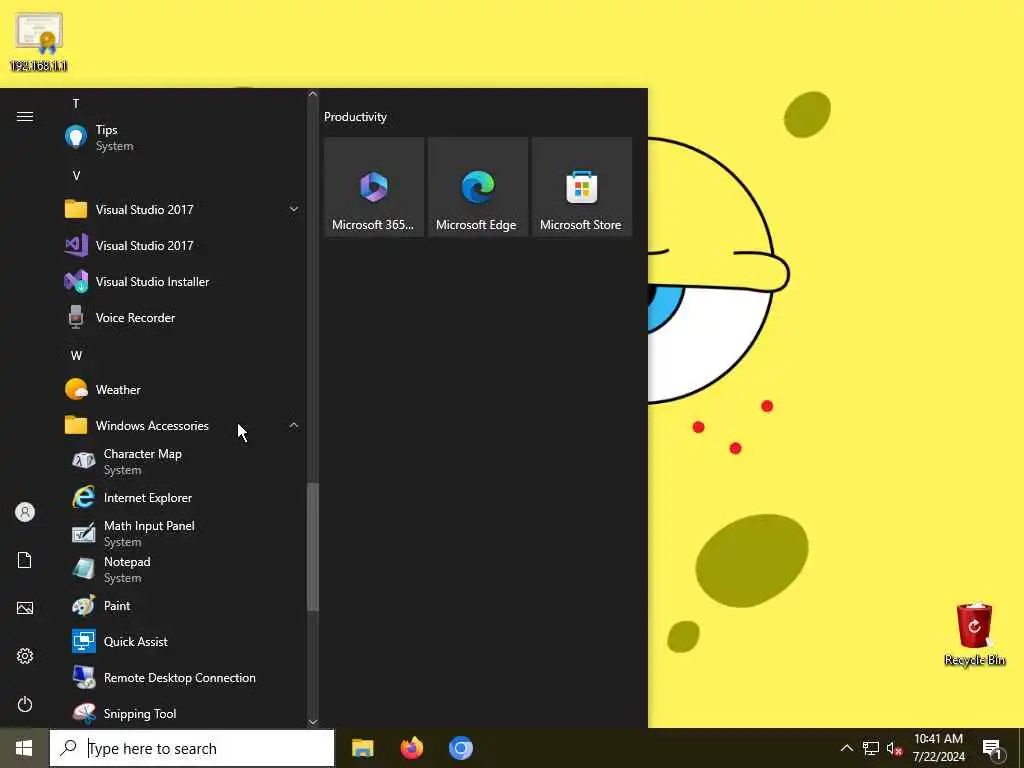Click the muted volume tray icon
Screen dimensions: 1024x768
[x=895, y=748]
